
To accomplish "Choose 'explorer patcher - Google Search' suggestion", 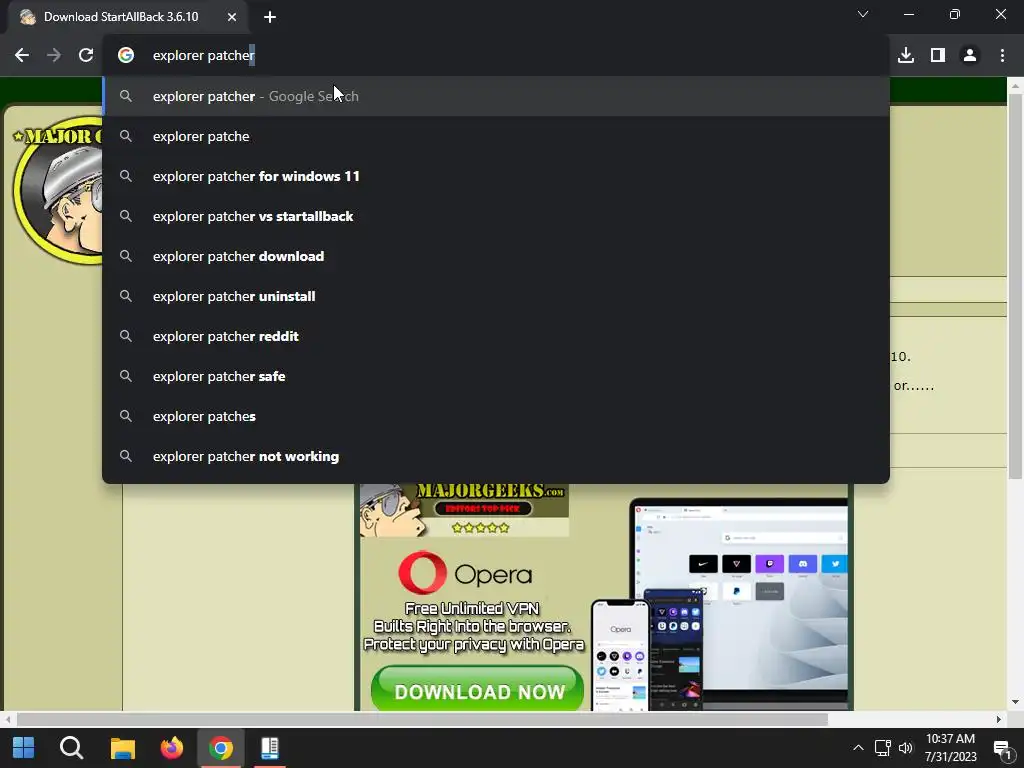I will click(x=496, y=96).
